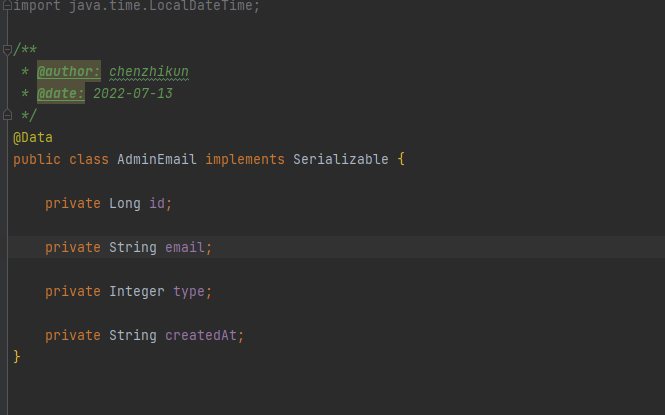Click the AdminEmail class name
The height and width of the screenshot is (415, 665).
pyautogui.click(x=157, y=159)
